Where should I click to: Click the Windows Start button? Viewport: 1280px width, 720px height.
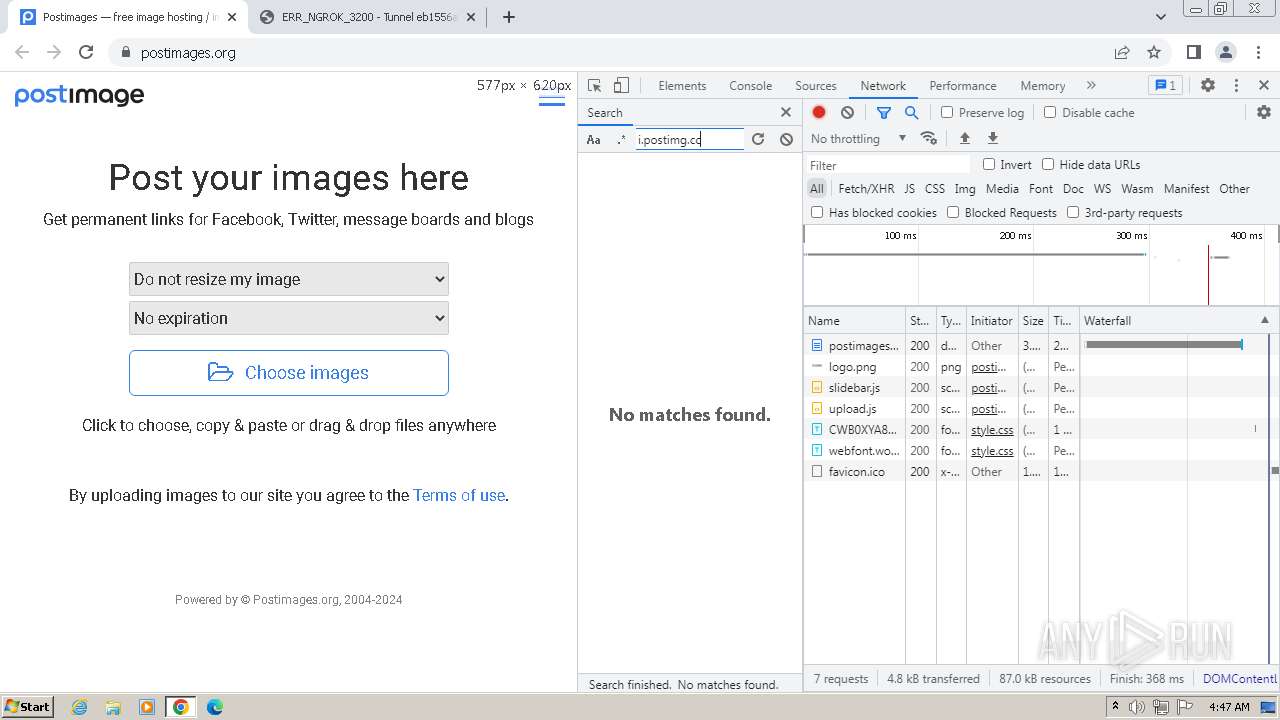(28, 706)
